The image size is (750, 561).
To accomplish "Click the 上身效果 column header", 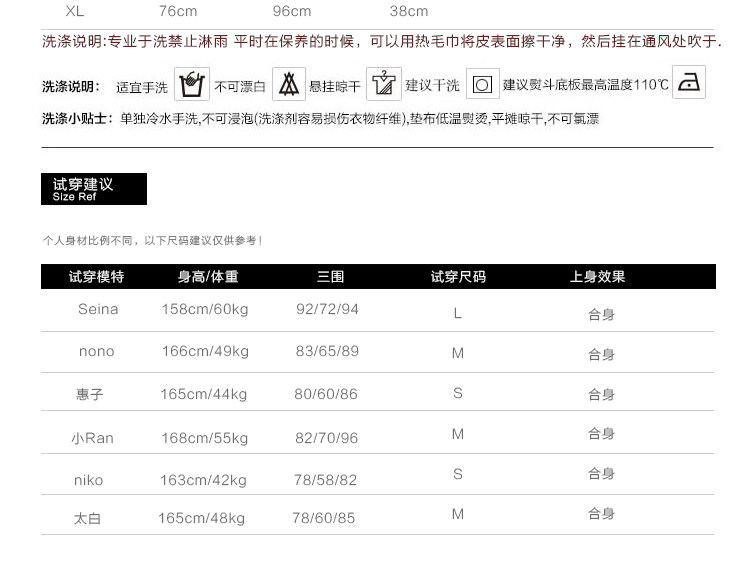I will (598, 277).
